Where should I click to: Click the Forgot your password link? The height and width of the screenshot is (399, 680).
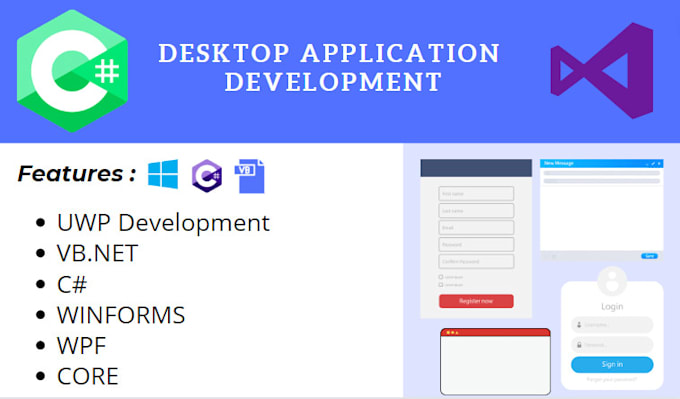612,379
